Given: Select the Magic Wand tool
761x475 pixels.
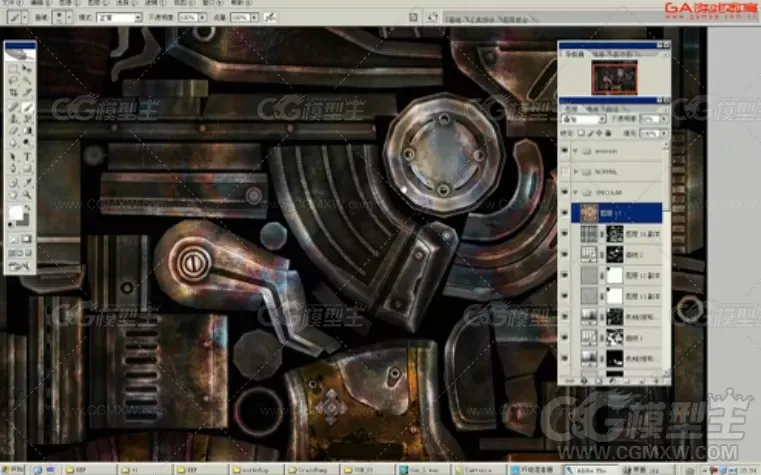Looking at the screenshot, I should point(27,81).
